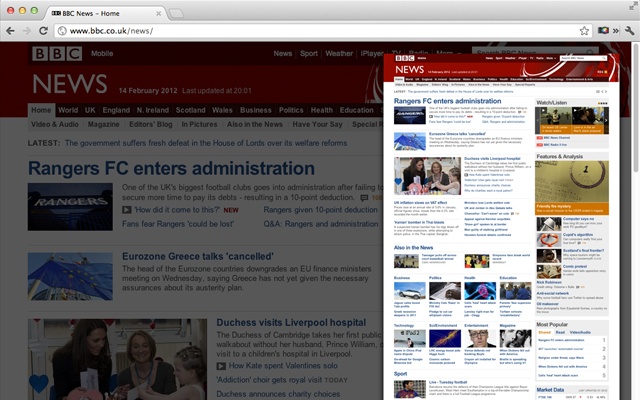Open 'Rangers given 10-point deduction' link

pos(320,210)
